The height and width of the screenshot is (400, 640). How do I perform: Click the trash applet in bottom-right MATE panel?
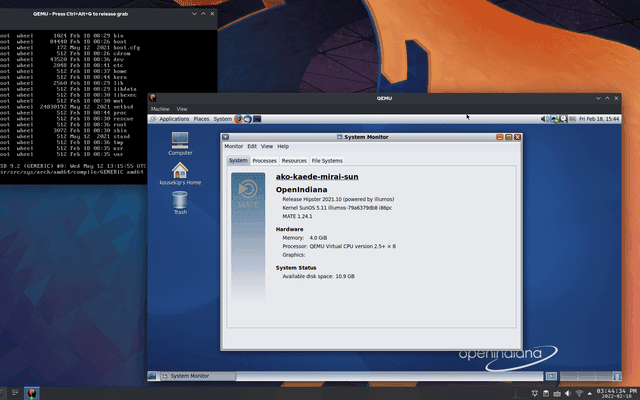(x=617, y=376)
